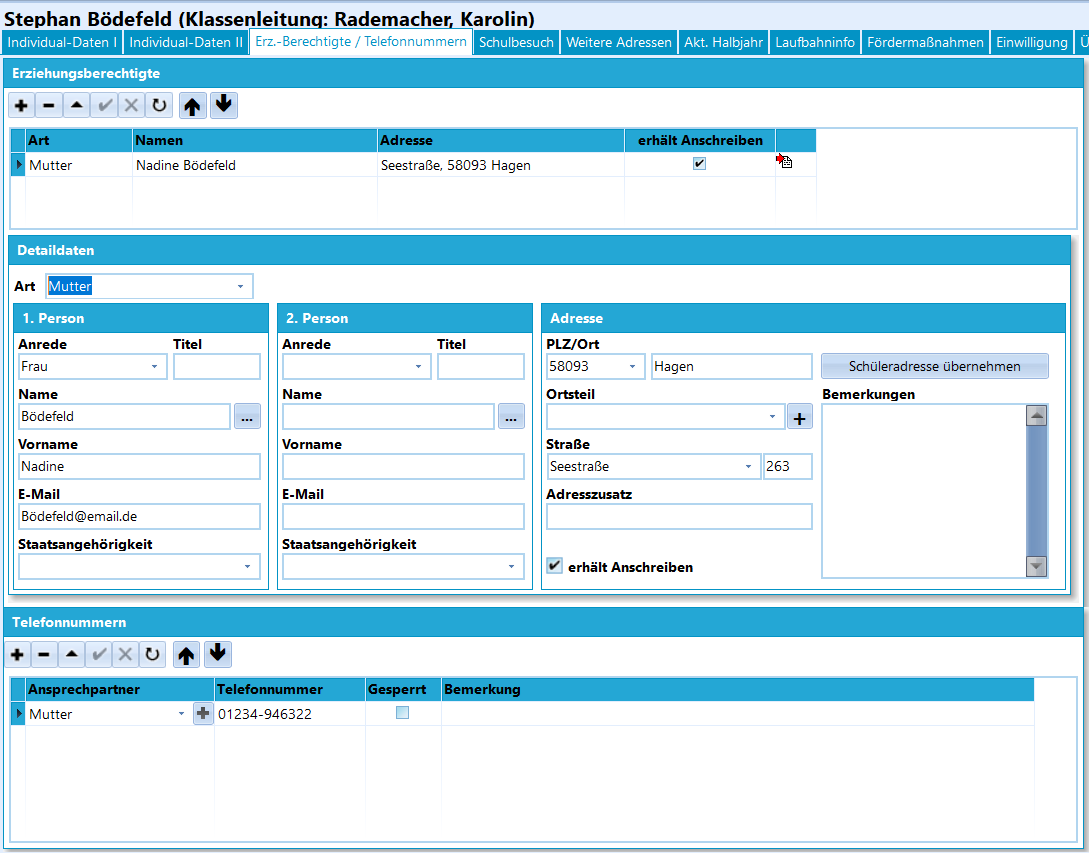Add a new phone number in Telefonnummern toolbar
This screenshot has width=1089, height=853.
[17, 654]
